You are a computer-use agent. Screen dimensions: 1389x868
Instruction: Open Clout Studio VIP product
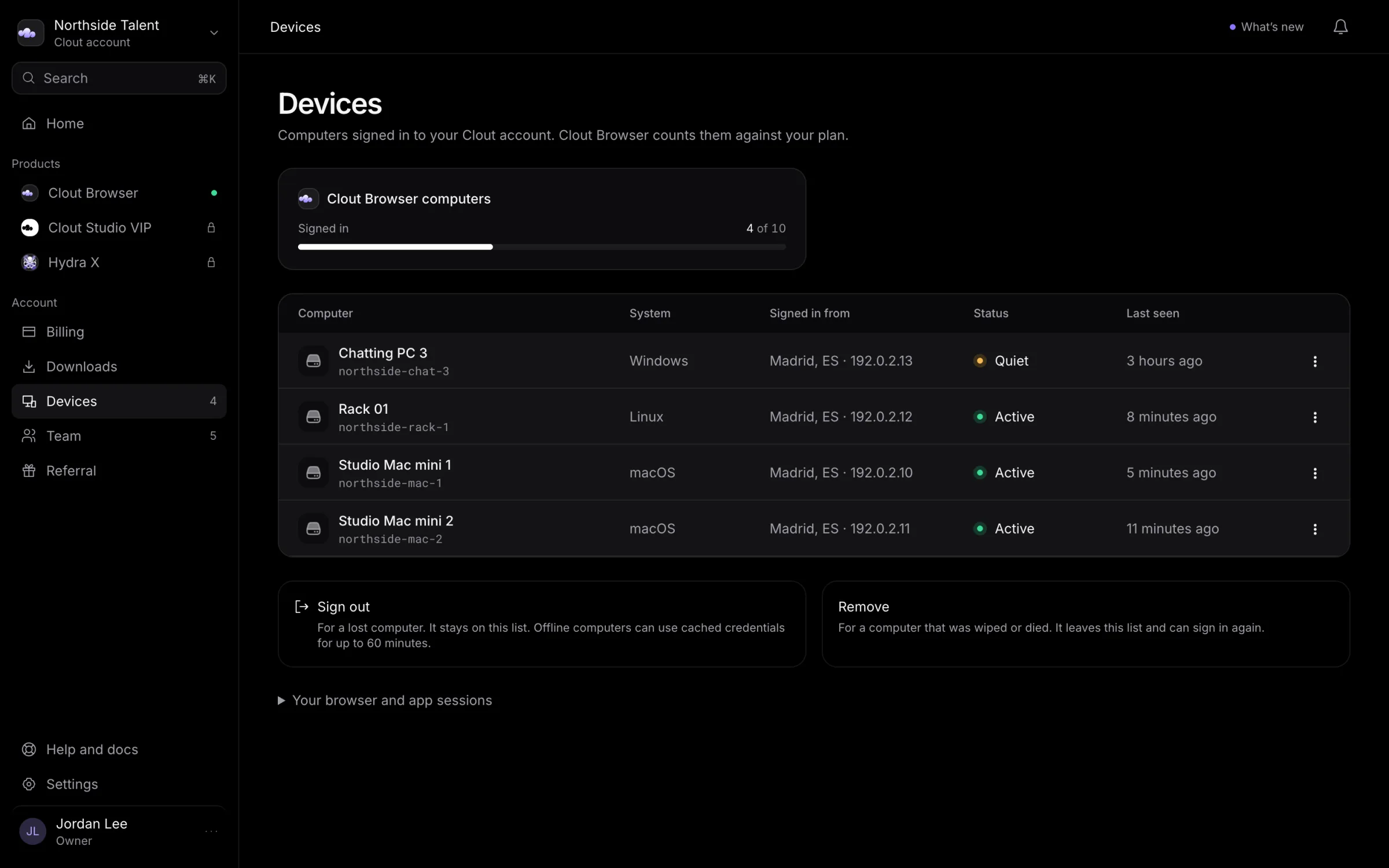pos(119,227)
